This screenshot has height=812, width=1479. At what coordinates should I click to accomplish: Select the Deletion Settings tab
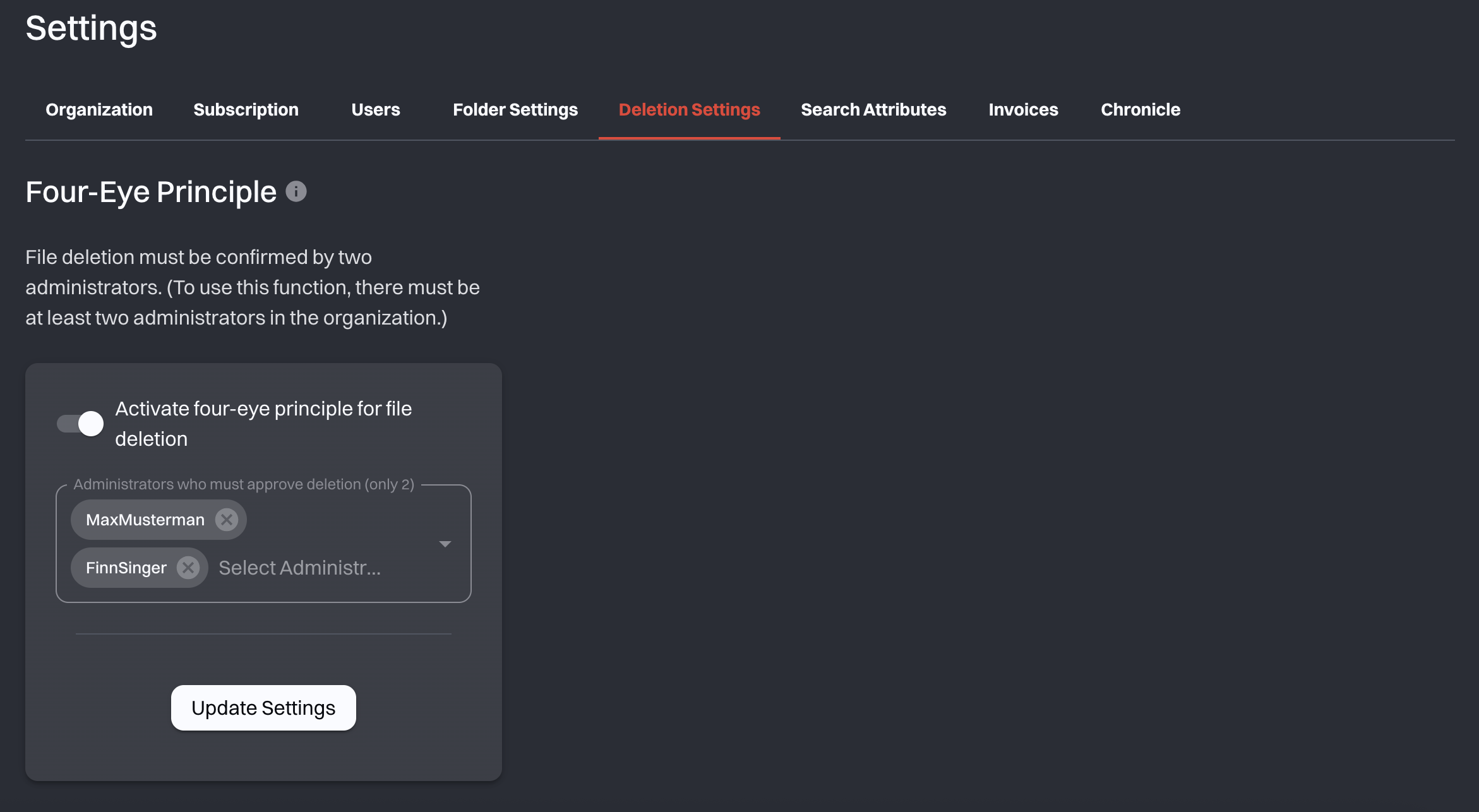coord(689,109)
